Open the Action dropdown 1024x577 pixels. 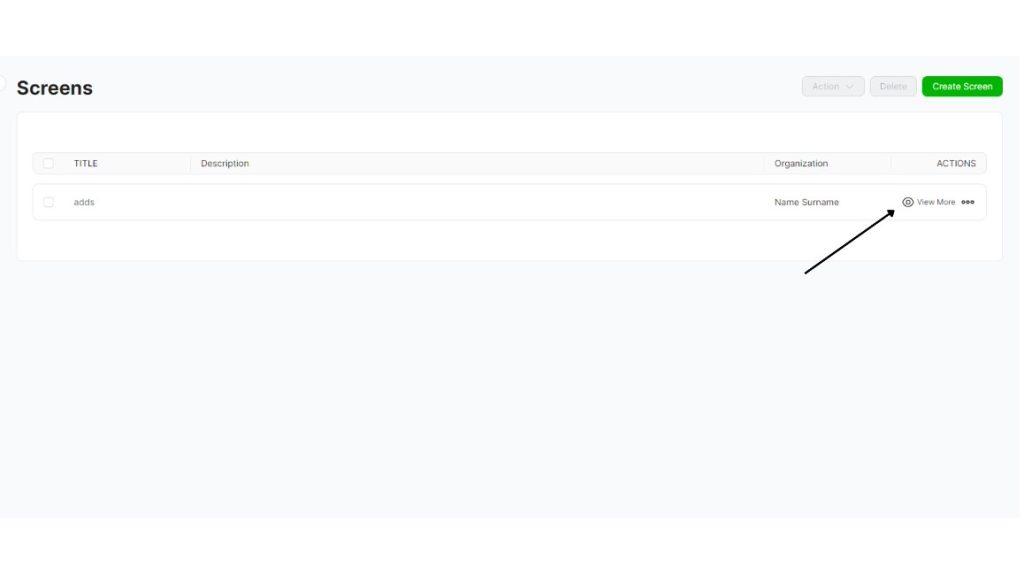(833, 86)
